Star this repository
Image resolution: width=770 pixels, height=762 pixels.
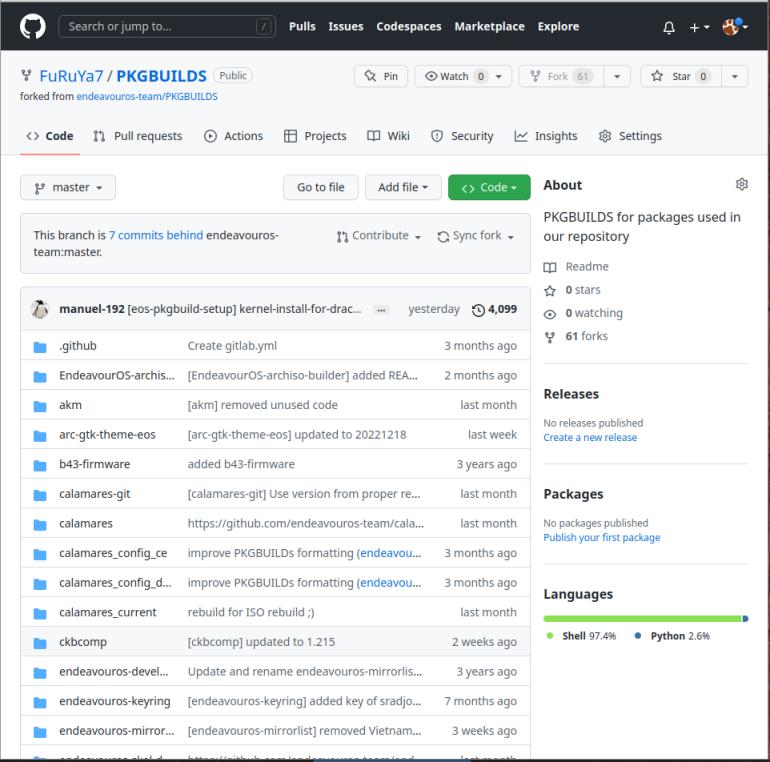681,76
